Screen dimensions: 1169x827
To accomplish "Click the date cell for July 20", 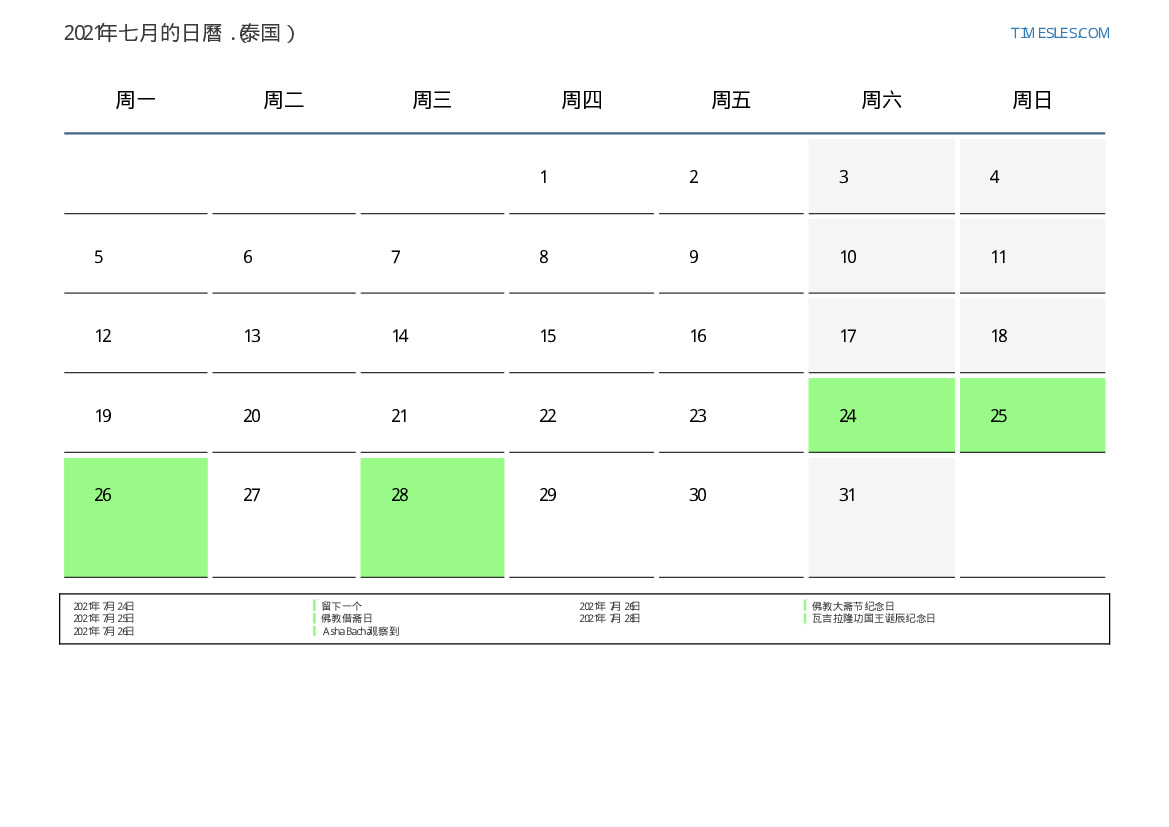I will (283, 416).
